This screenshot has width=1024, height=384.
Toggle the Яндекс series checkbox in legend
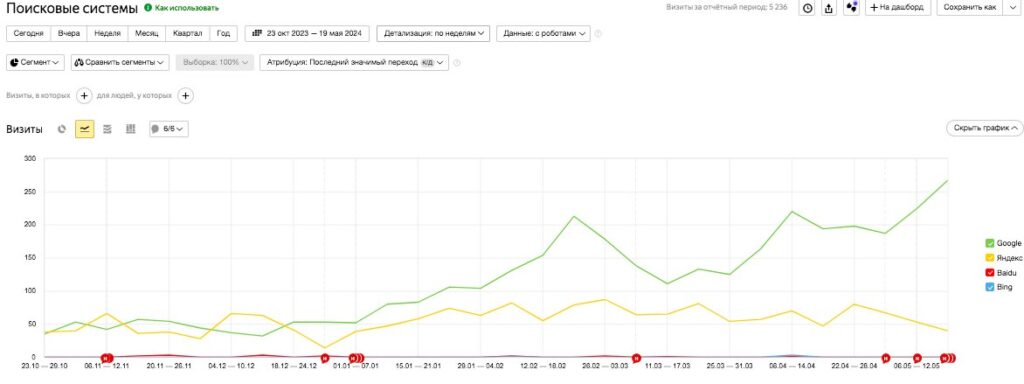tap(990, 258)
